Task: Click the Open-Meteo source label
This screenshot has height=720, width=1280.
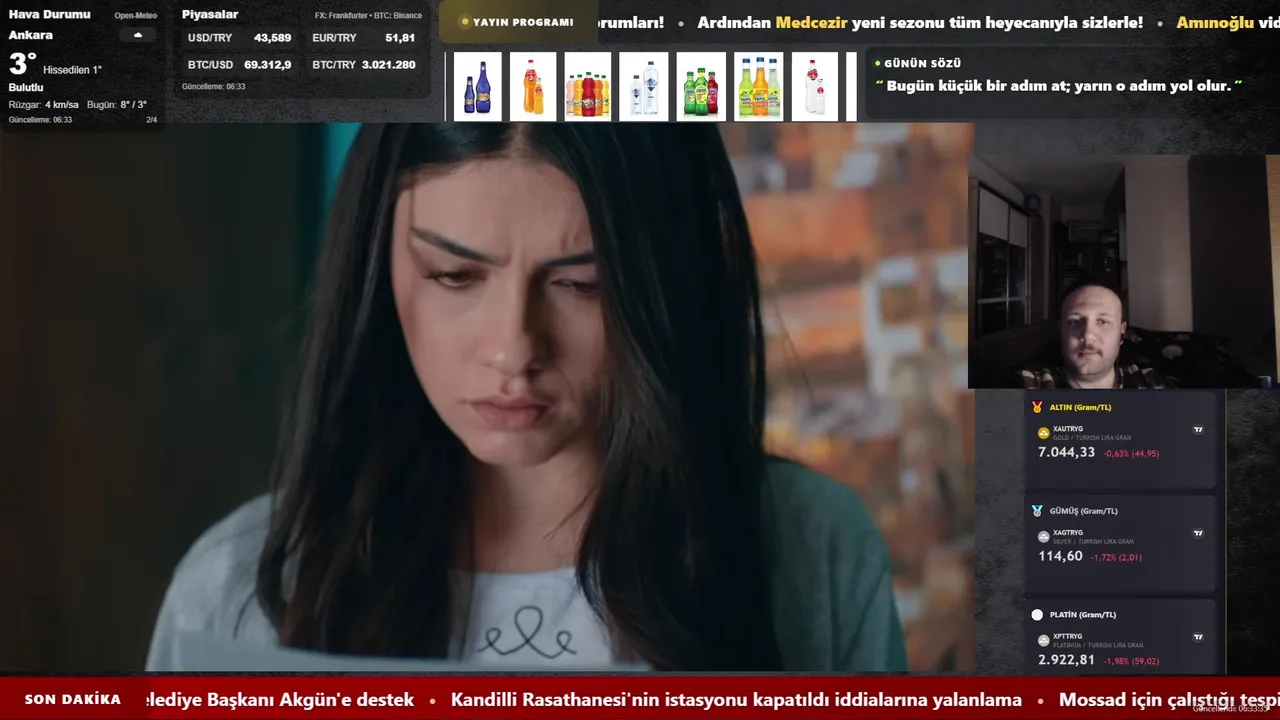Action: pyautogui.click(x=136, y=16)
